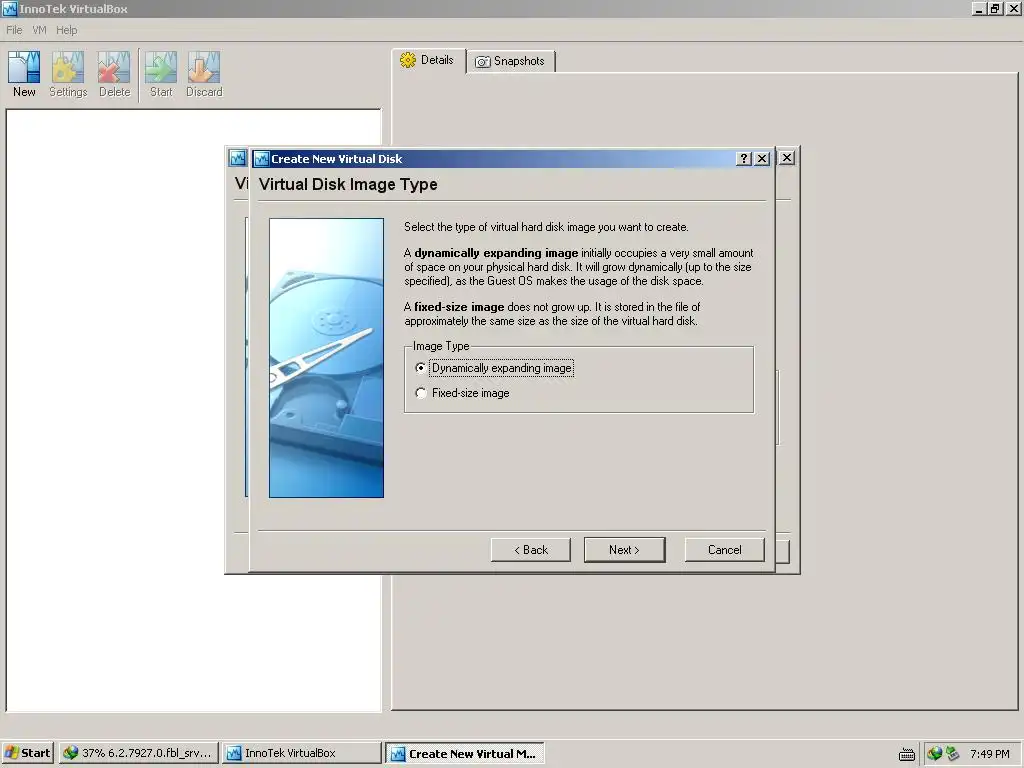The width and height of the screenshot is (1024, 768).
Task: Select Fixed-size image option
Action: point(462,393)
